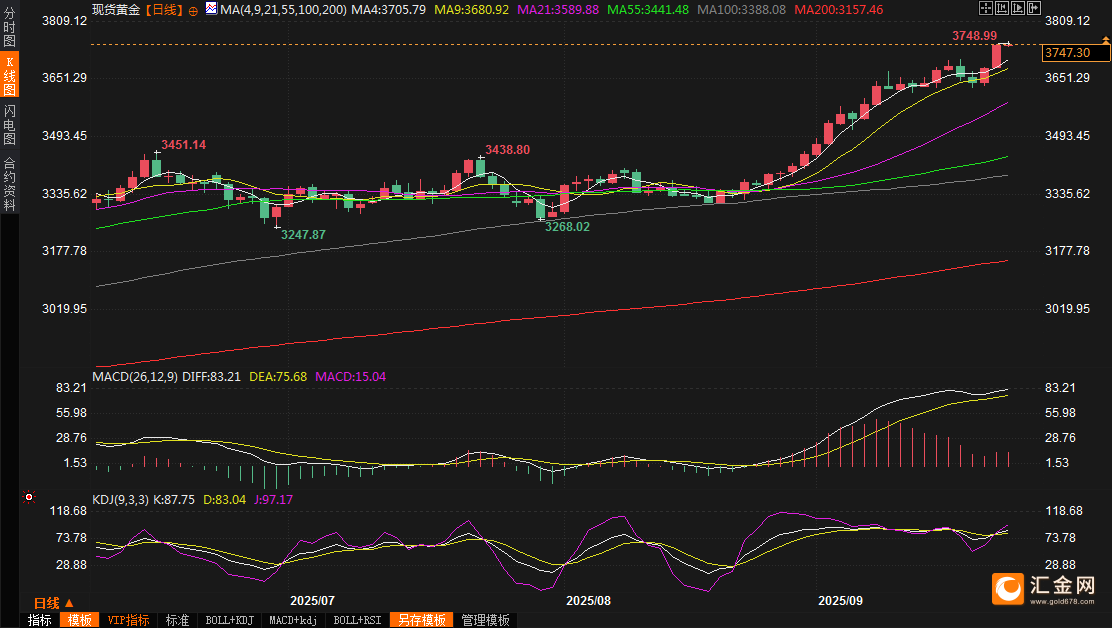Click the orange 3747.30 current price tag
This screenshot has height=628, width=1112.
[1076, 53]
